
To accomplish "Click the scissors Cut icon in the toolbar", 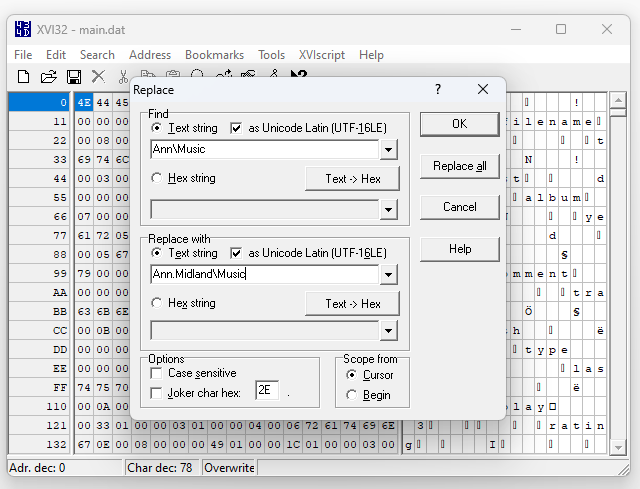I will click(x=123, y=76).
